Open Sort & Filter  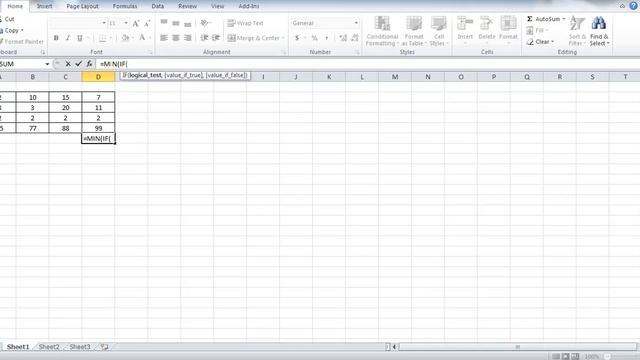pos(578,31)
